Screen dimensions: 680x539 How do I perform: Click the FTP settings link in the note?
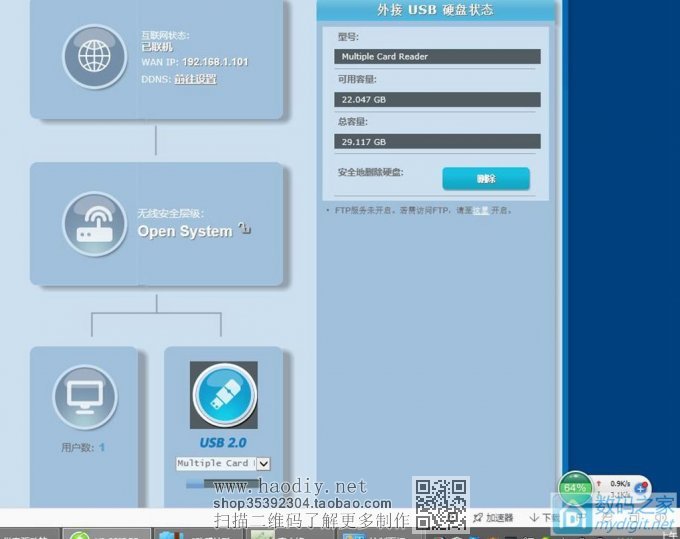click(x=480, y=210)
